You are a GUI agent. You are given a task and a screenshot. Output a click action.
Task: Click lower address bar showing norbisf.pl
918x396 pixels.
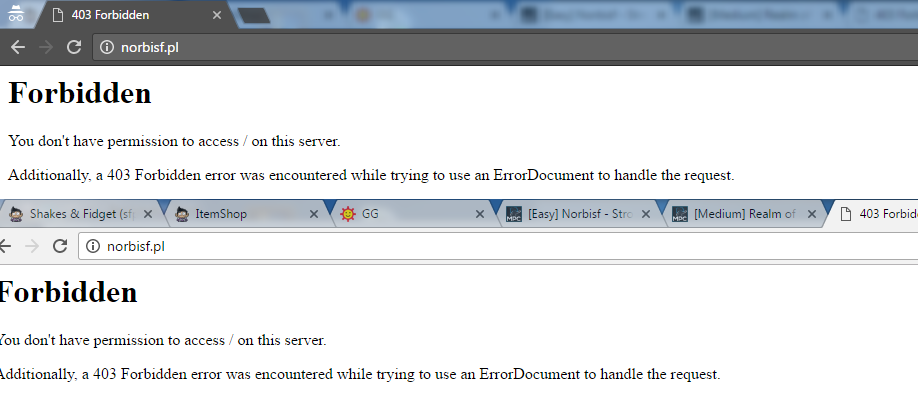pos(498,246)
